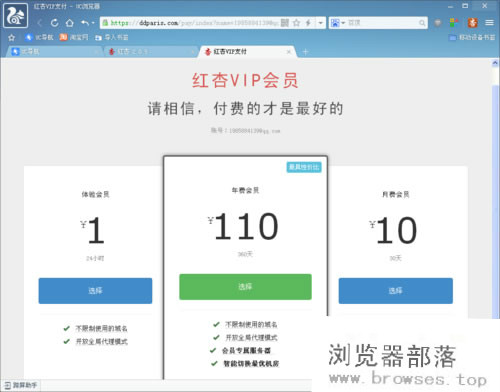Click the ¥110 price text
This screenshot has width=500, height=392.
click(243, 227)
